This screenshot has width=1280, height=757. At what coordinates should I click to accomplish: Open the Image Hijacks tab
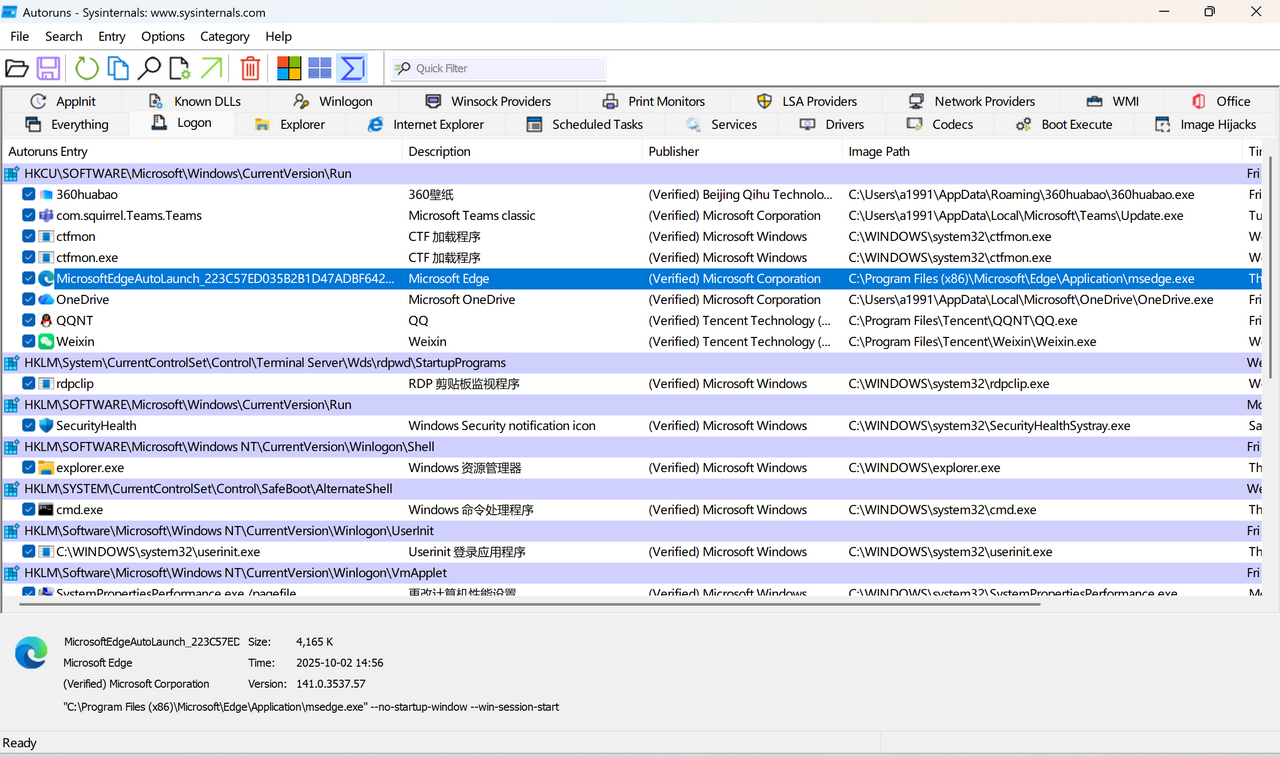click(x=1205, y=125)
